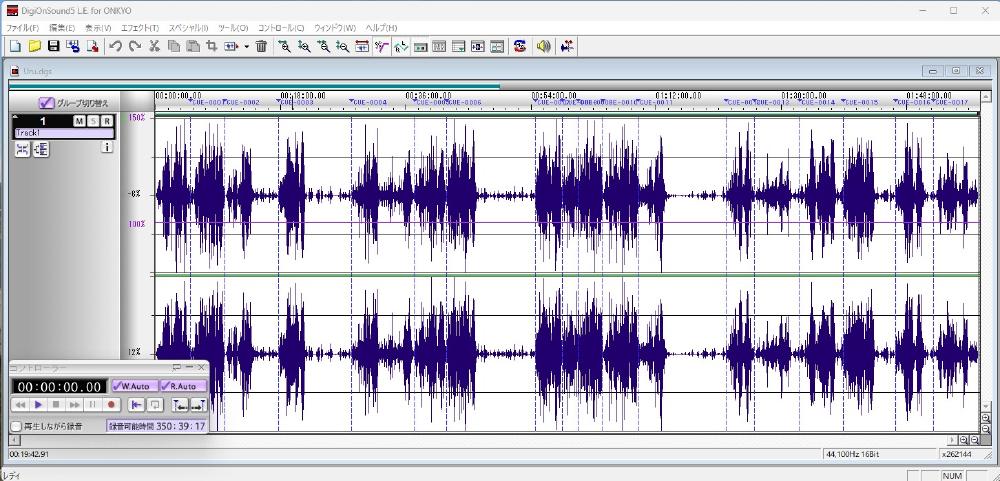
Task: Click the trash can delete icon
Action: click(261, 46)
